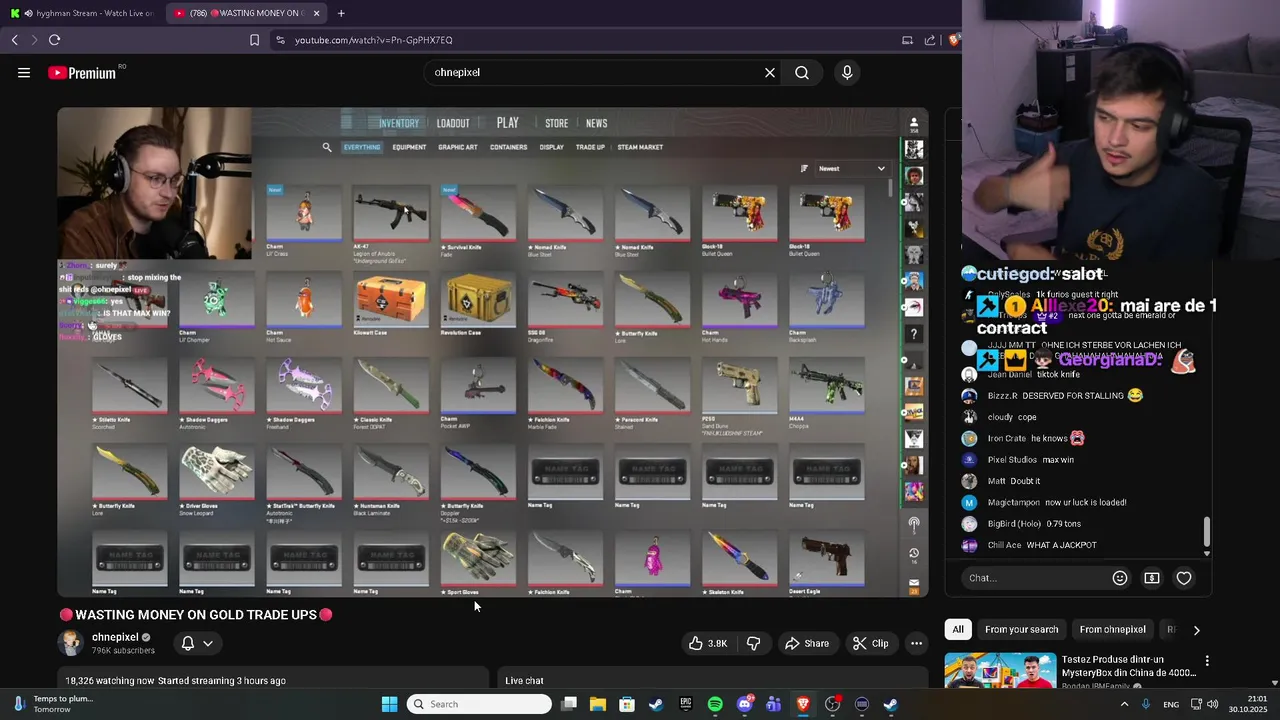Open the taskbar weather widget 'Temps to plum...'
1280x720 pixels.
55,704
